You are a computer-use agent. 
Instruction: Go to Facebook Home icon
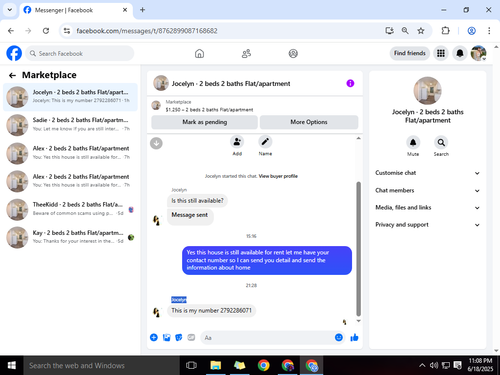pyautogui.click(x=199, y=53)
